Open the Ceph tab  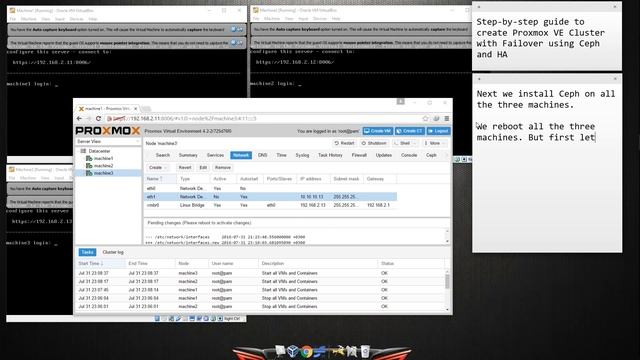point(431,155)
